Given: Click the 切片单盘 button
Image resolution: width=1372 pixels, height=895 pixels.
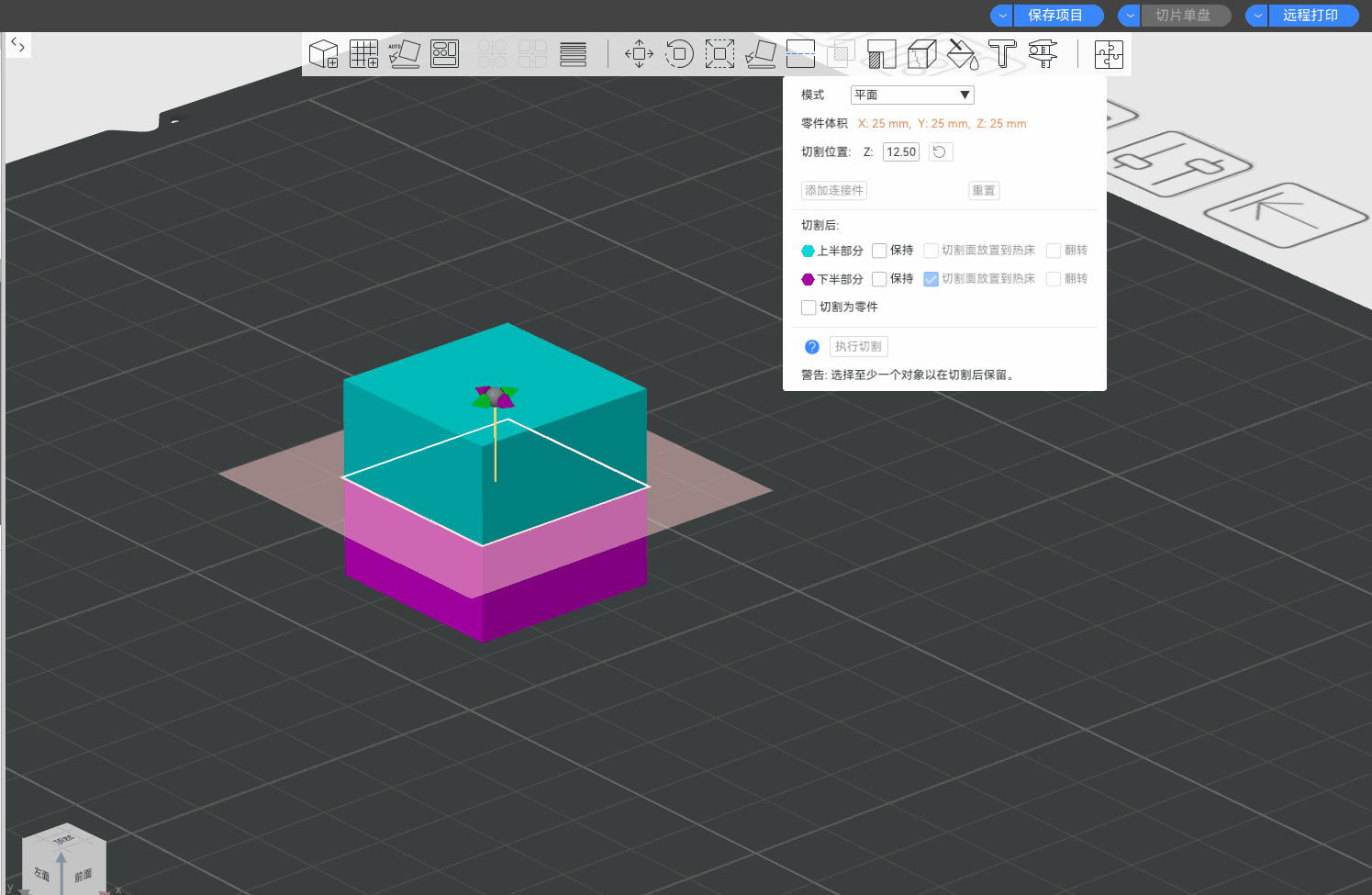Looking at the screenshot, I should point(1186,16).
